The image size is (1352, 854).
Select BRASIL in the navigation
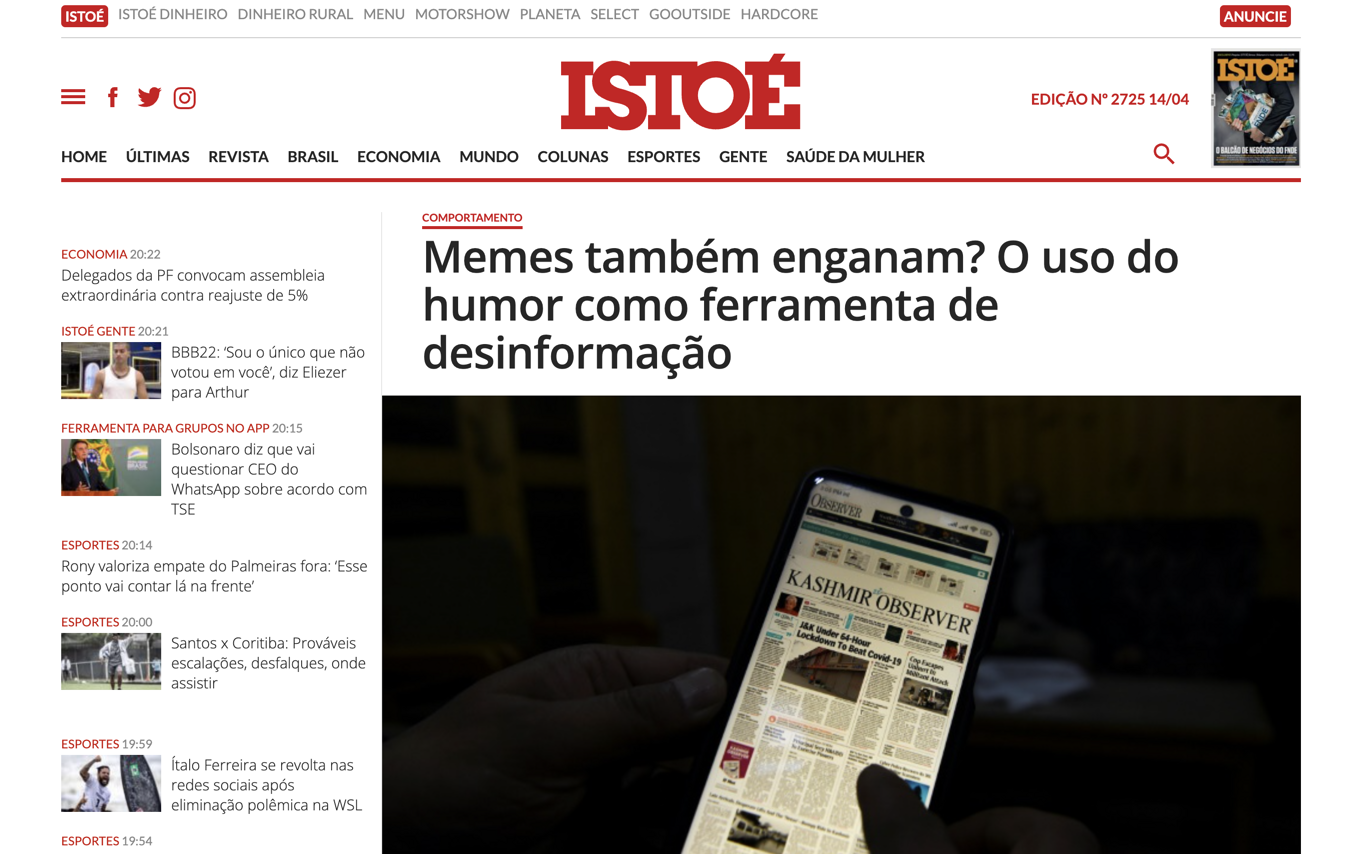click(312, 156)
